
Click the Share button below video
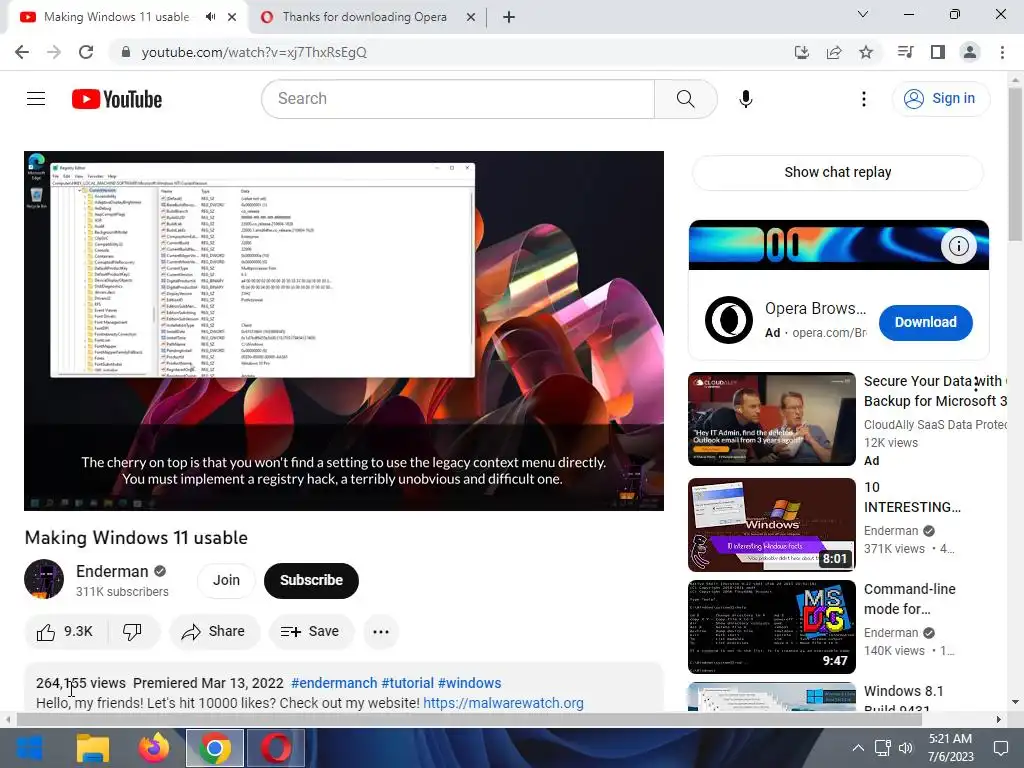pos(214,632)
